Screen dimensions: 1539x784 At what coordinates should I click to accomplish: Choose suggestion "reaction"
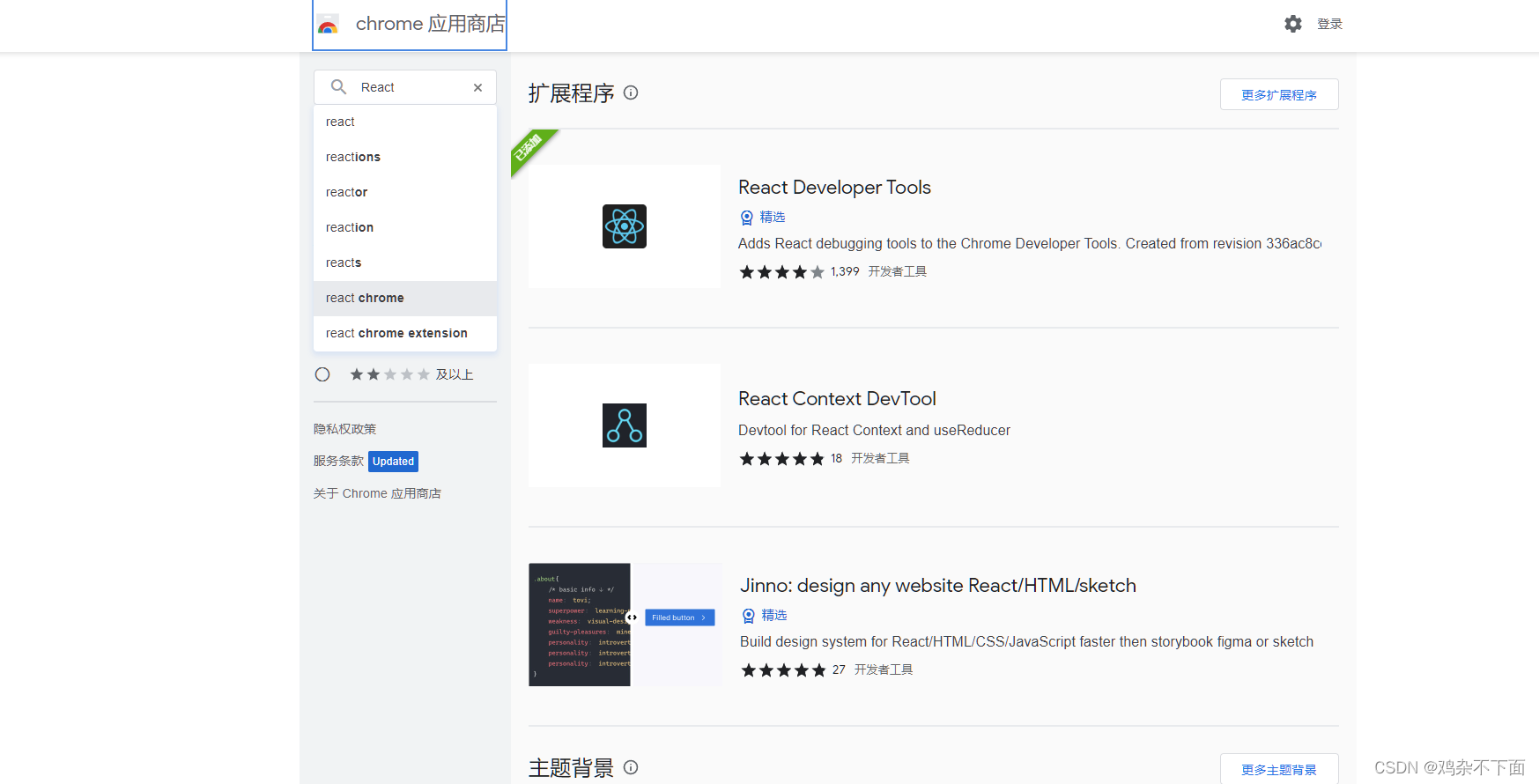(405, 227)
